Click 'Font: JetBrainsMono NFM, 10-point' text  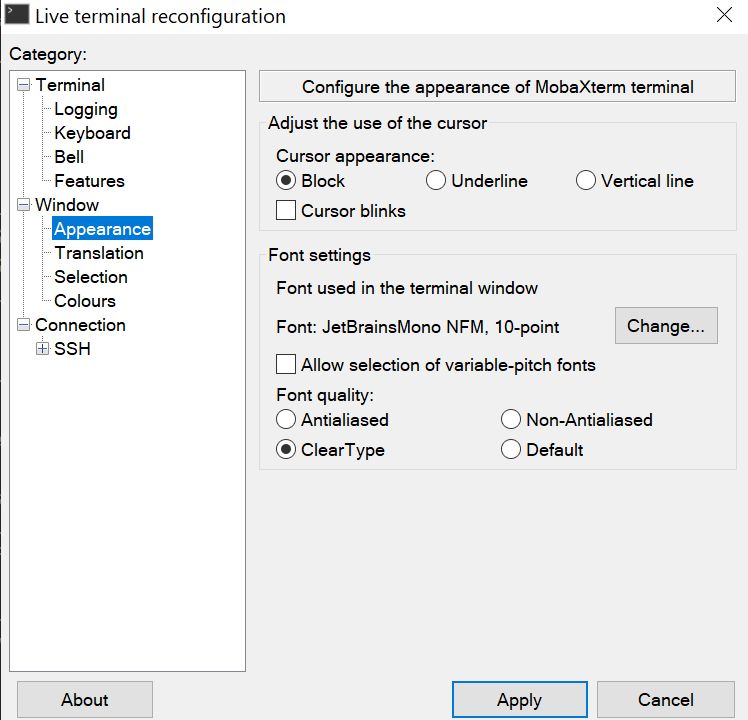[x=417, y=327]
